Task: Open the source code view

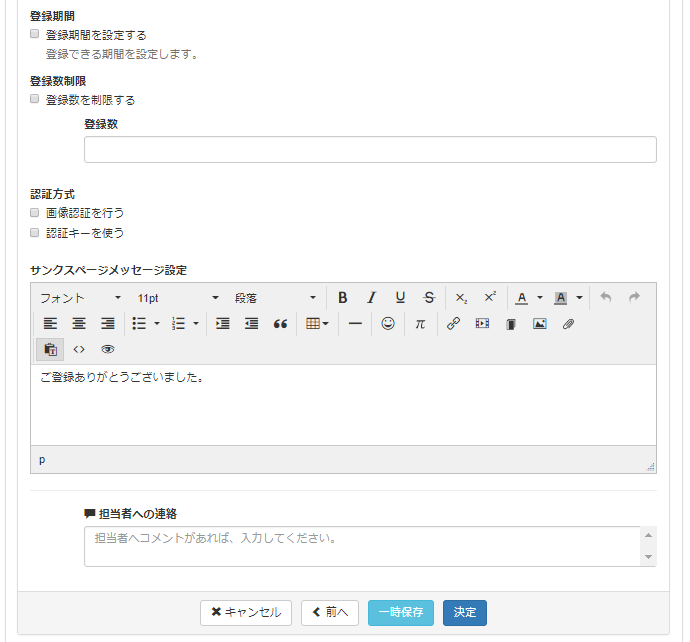Action: (x=79, y=350)
